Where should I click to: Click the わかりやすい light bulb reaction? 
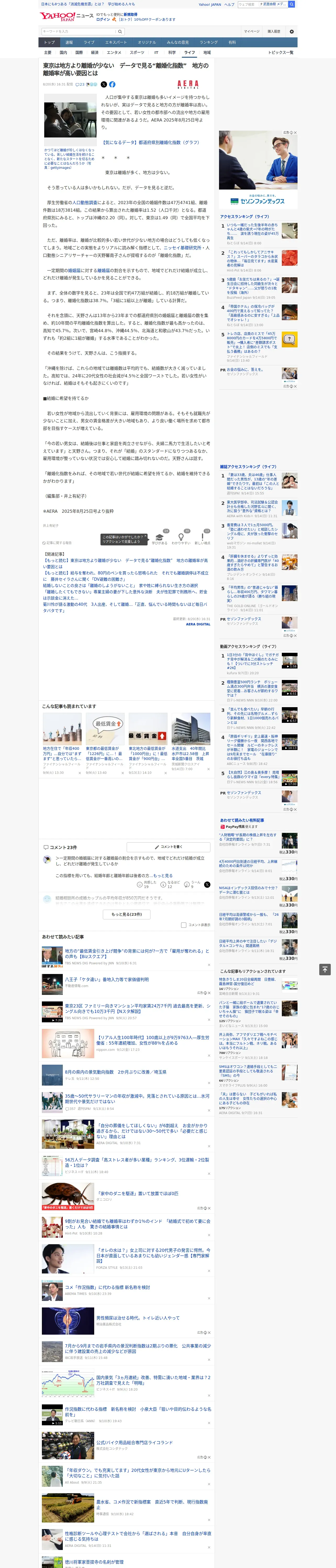pos(181,538)
